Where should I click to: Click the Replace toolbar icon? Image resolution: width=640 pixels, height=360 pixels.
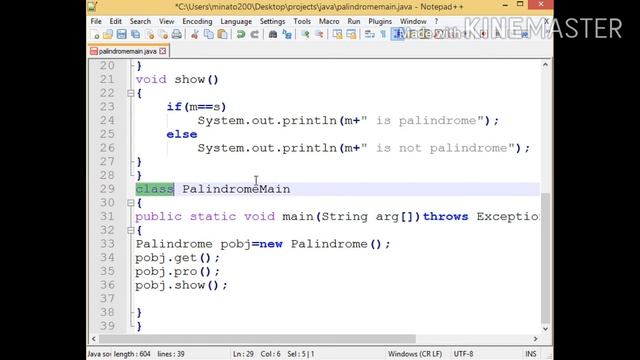[287, 35]
